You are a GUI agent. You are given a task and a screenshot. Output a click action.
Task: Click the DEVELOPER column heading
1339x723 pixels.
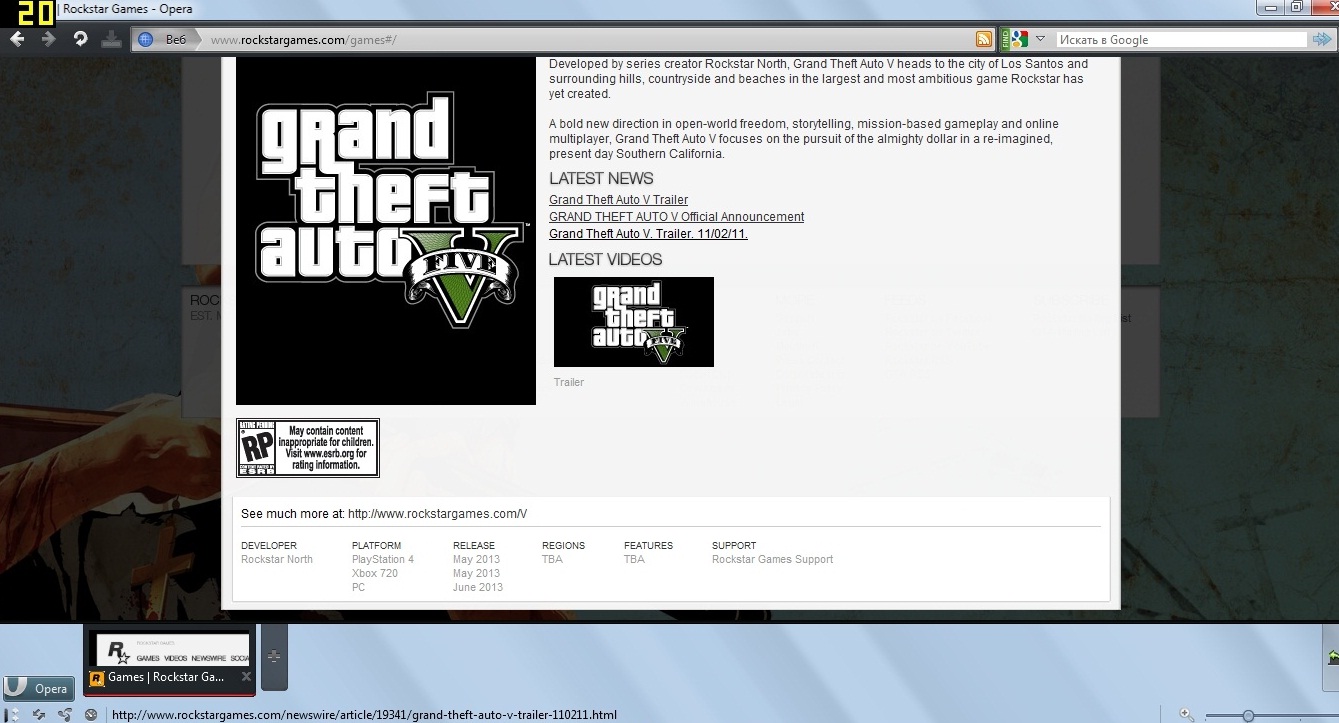pyautogui.click(x=269, y=546)
